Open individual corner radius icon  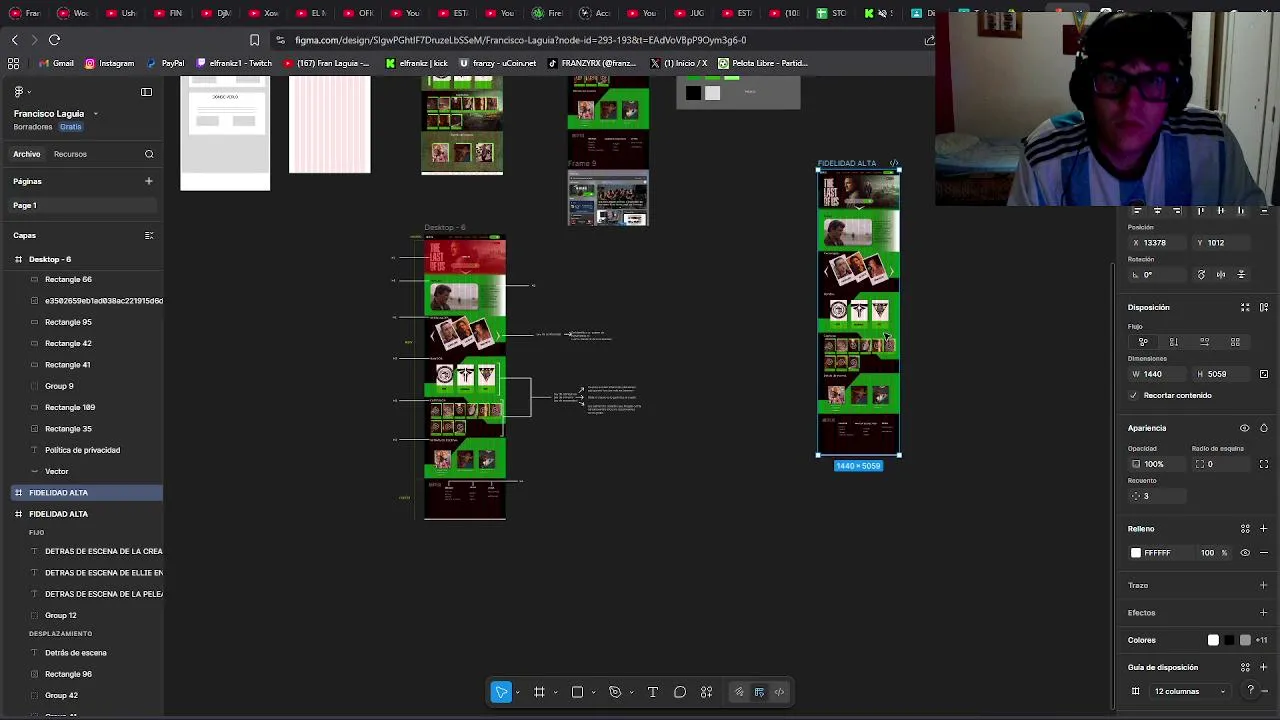pos(1264,464)
